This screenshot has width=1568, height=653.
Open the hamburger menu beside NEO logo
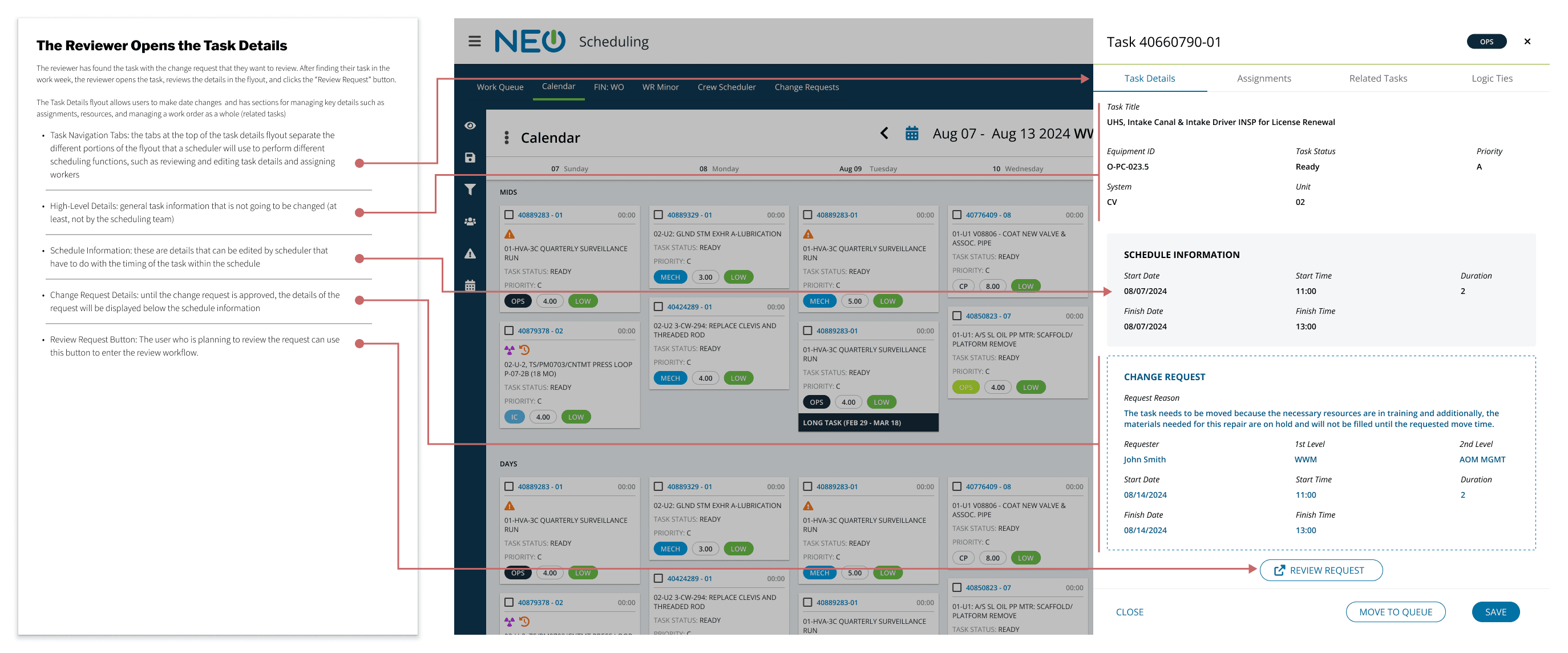tap(474, 42)
